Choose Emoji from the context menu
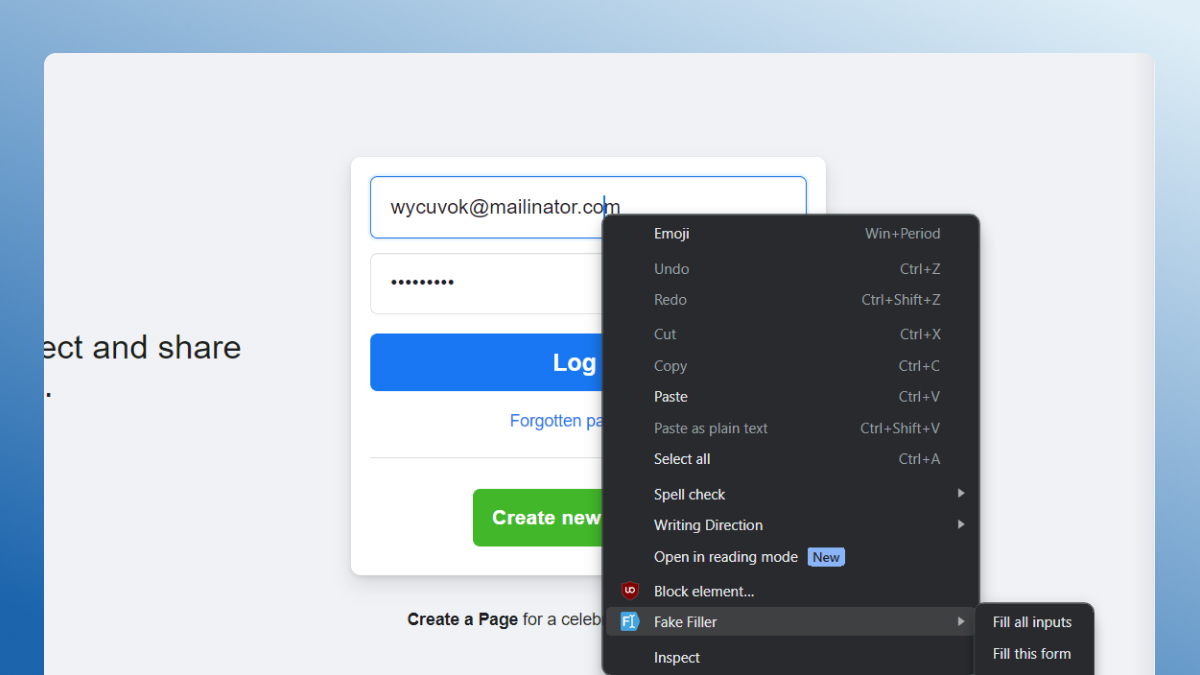Viewport: 1200px width, 675px height. (672, 234)
